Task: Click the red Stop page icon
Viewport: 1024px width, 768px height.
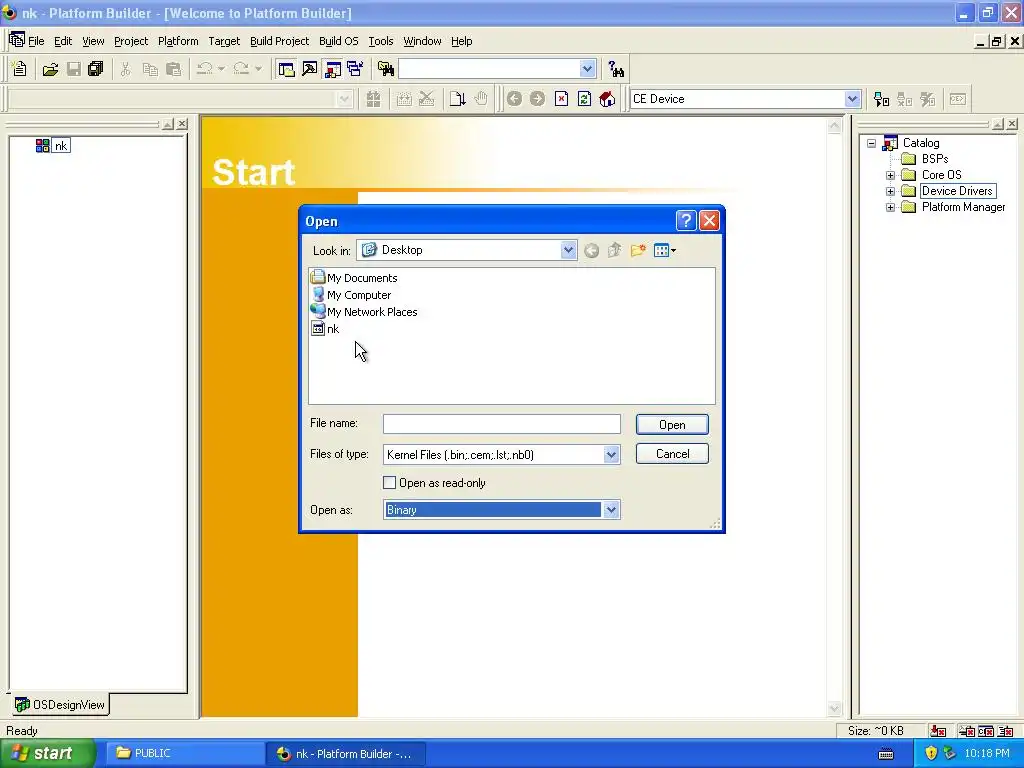Action: [x=561, y=99]
